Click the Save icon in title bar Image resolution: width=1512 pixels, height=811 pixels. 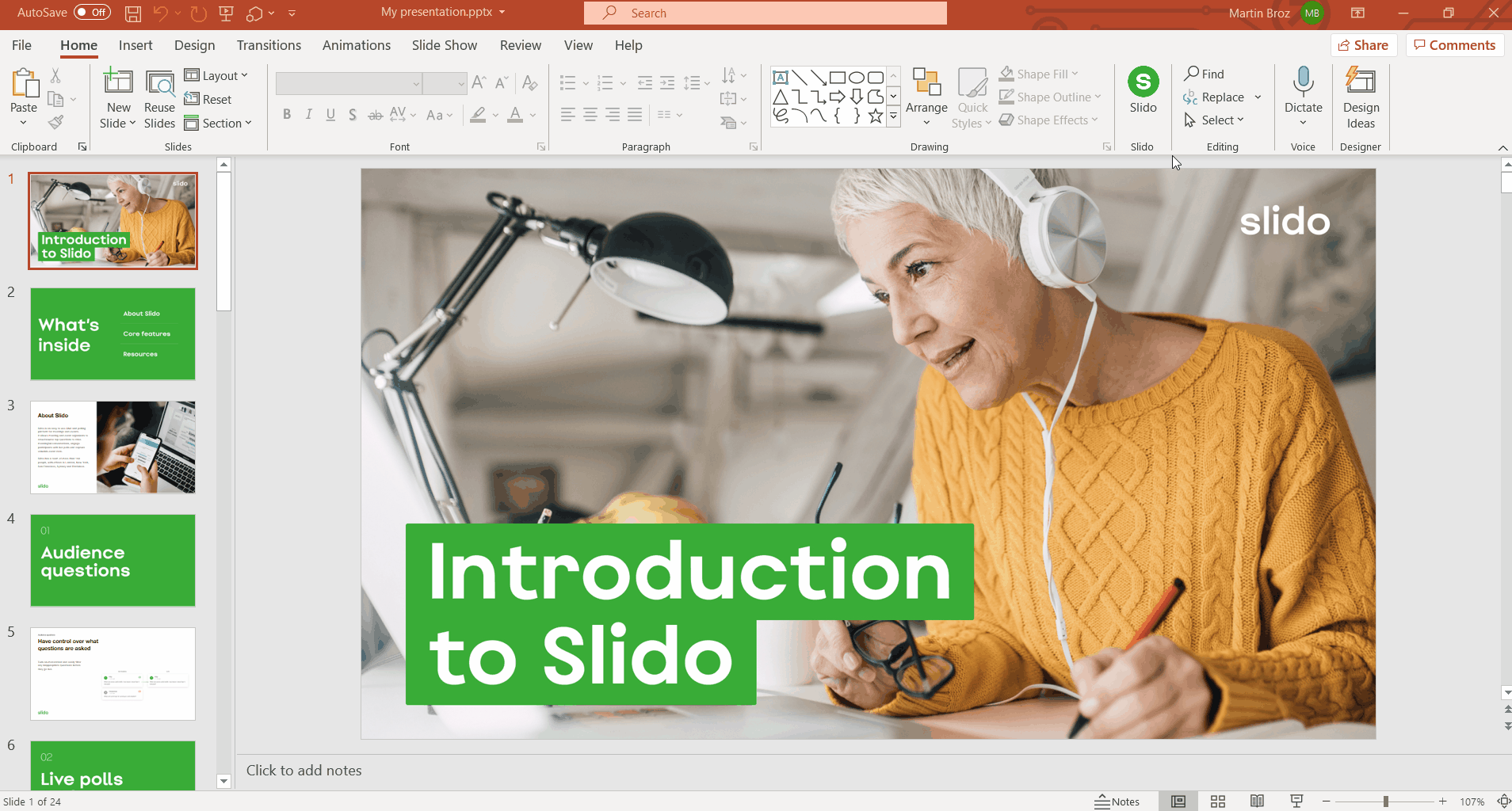(x=133, y=13)
